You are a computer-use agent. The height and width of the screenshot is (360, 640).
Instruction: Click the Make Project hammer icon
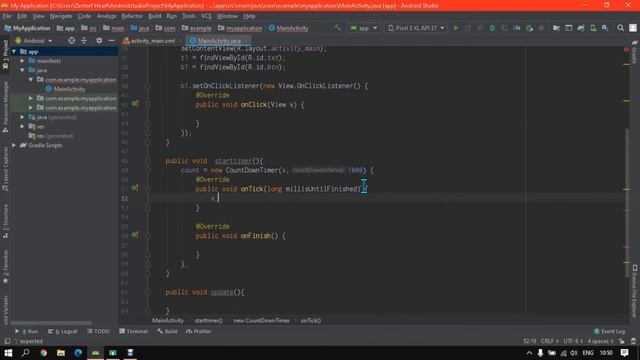click(x=338, y=28)
